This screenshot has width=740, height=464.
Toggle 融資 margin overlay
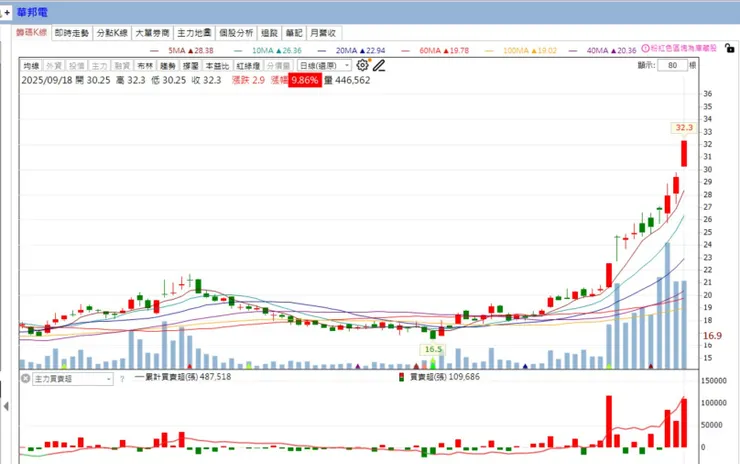122,66
